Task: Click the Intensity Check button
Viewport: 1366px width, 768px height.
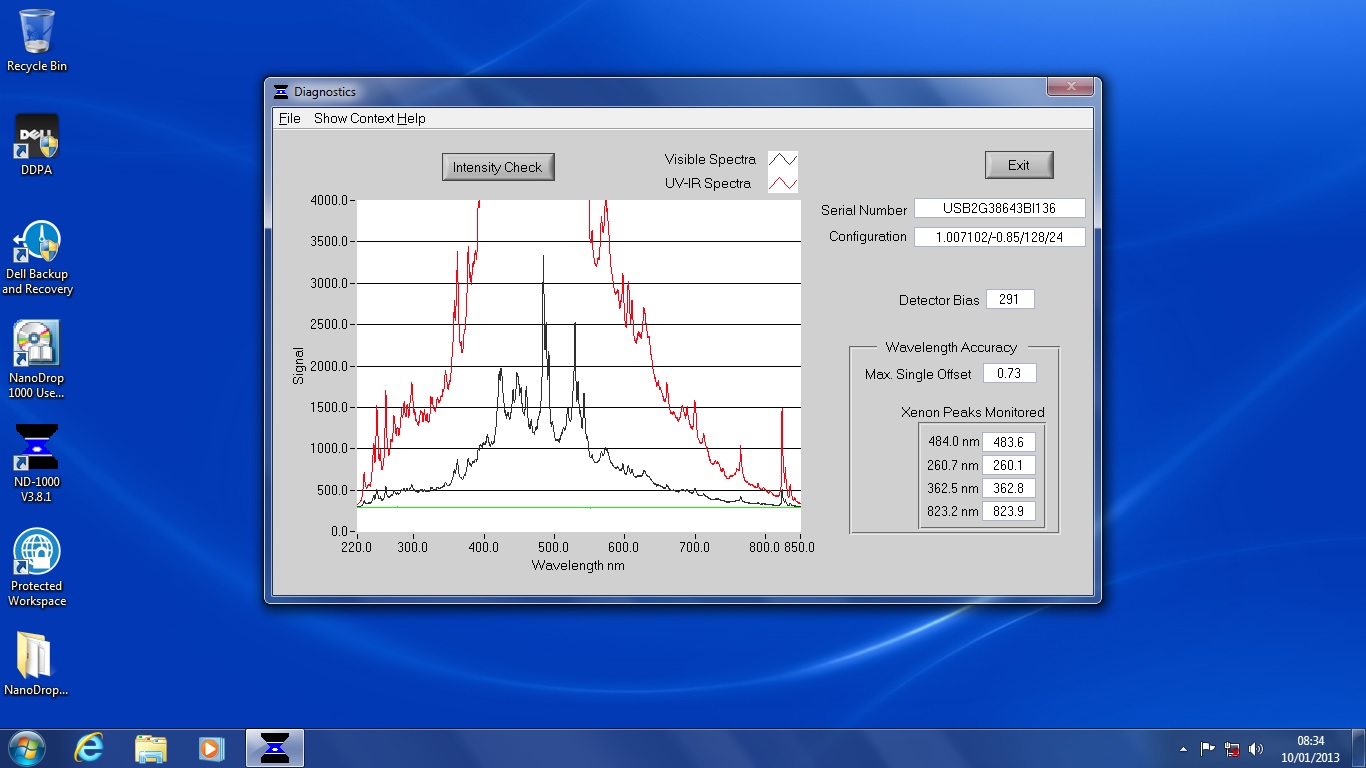Action: pyautogui.click(x=498, y=167)
